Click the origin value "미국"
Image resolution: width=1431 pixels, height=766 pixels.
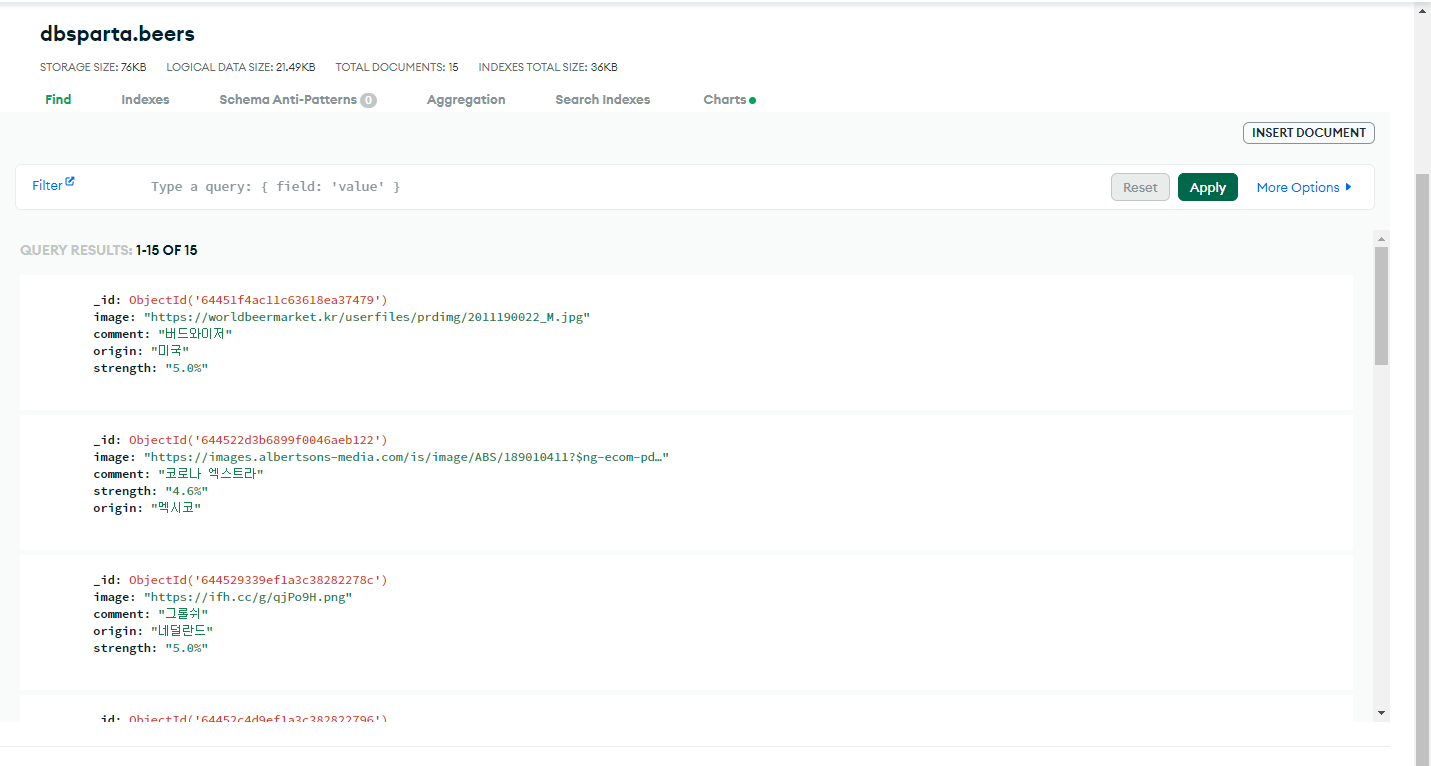[170, 351]
